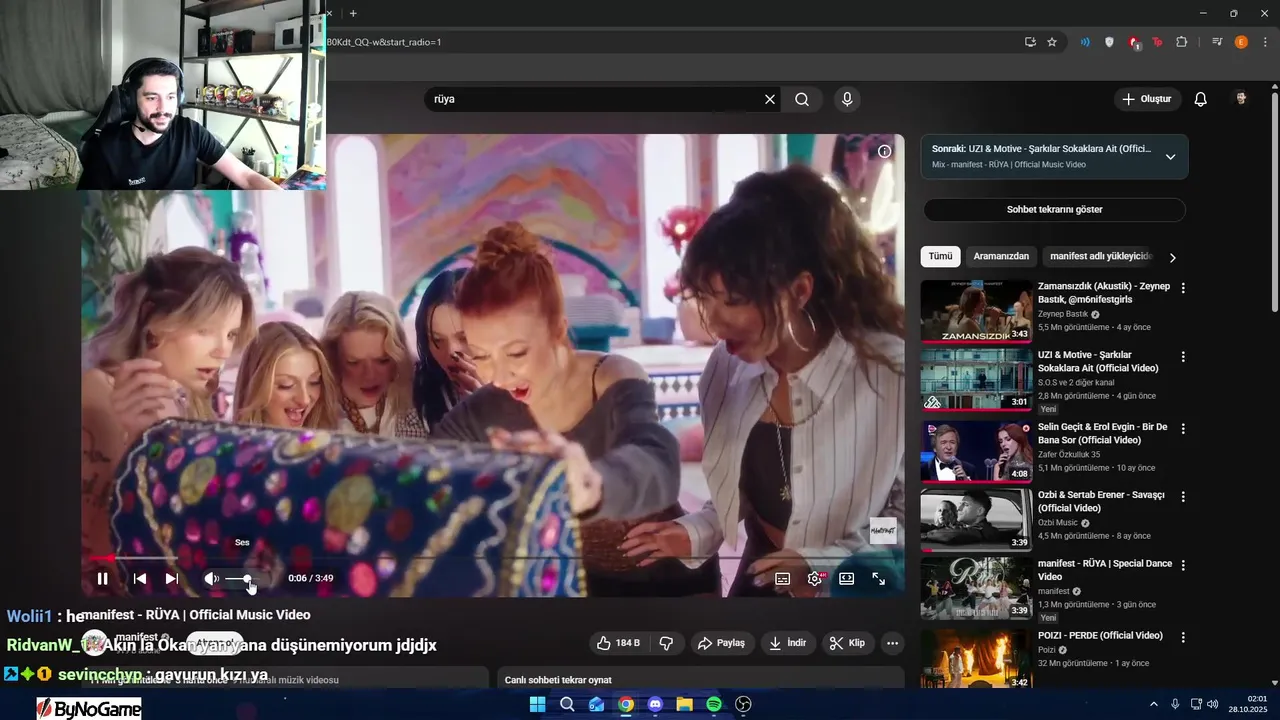1280x720 pixels.
Task: Open the red 'Tp' extension icon
Action: pos(1158,42)
